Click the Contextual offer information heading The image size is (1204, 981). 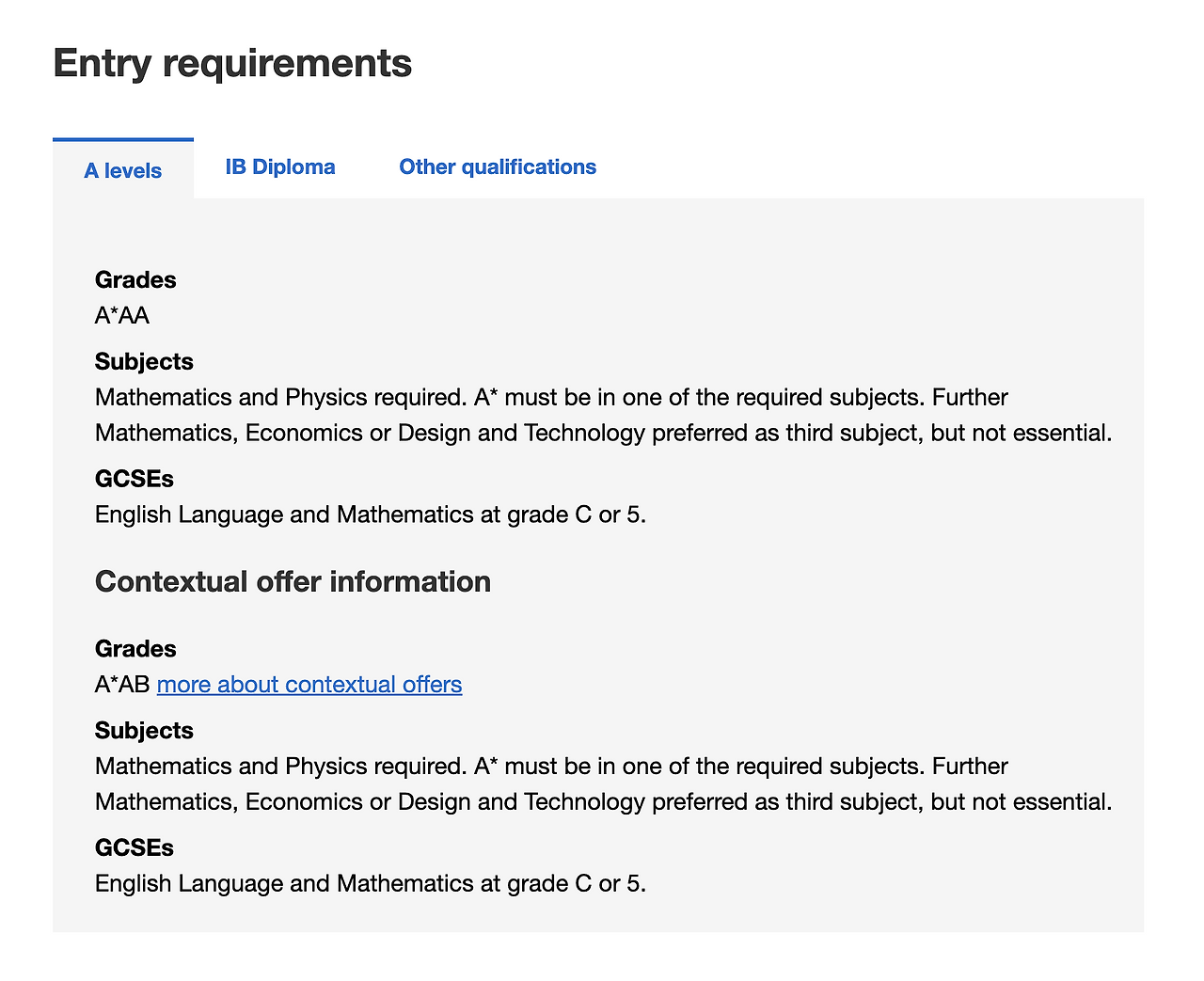click(293, 581)
